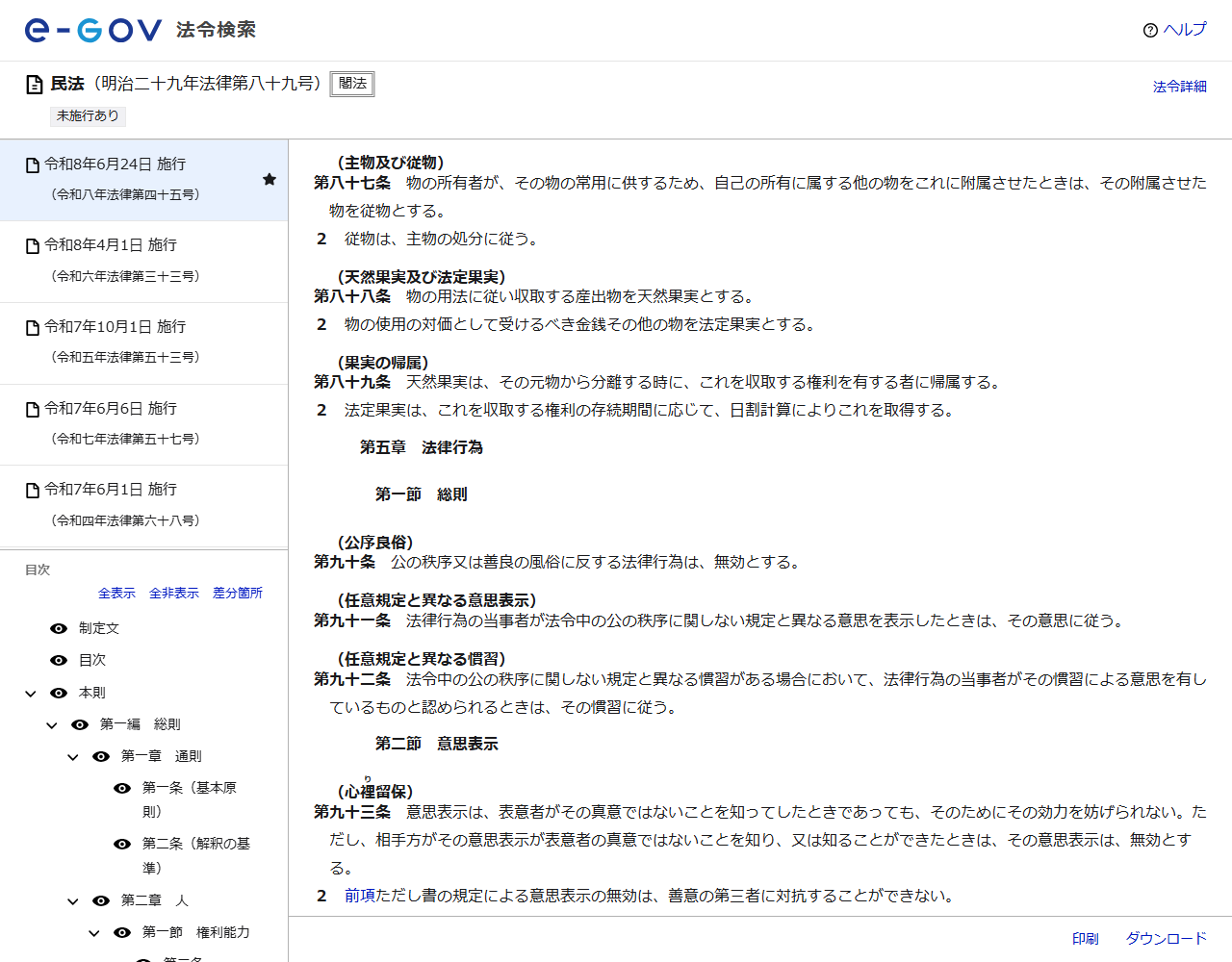
Task: Hide the 本則 section via eye icon
Action: tap(59, 693)
